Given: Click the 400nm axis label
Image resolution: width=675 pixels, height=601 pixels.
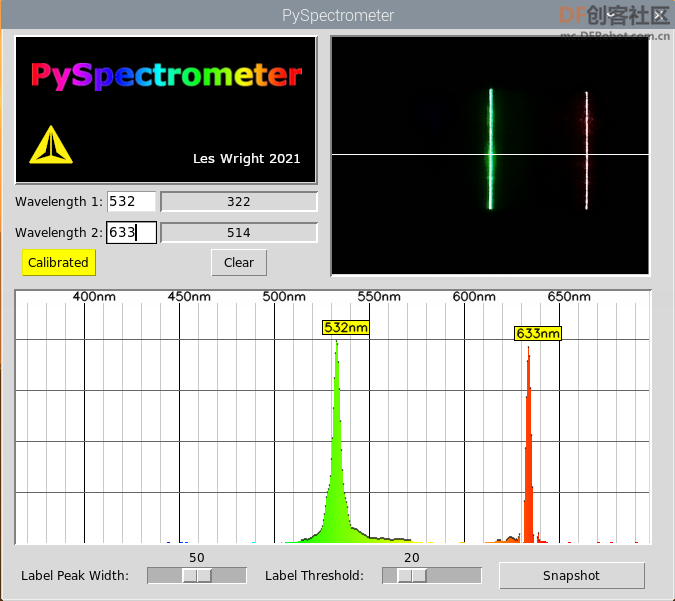Looking at the screenshot, I should click(94, 297).
